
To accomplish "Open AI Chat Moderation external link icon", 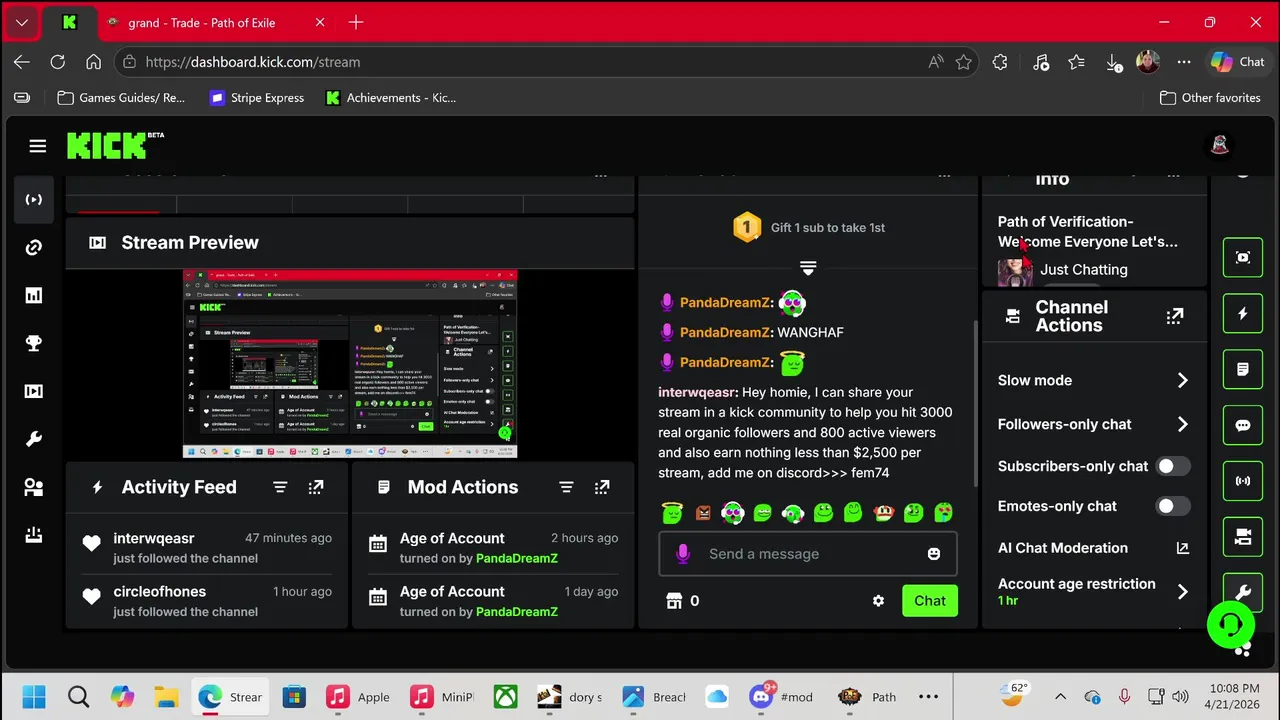I will (1182, 548).
